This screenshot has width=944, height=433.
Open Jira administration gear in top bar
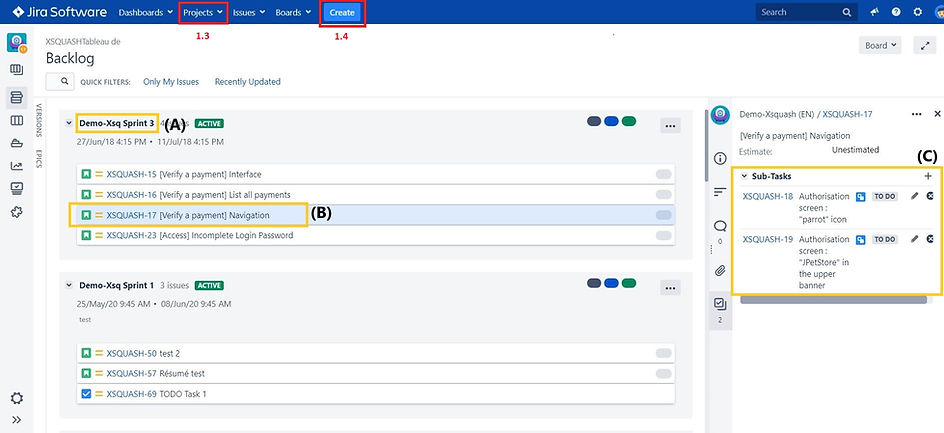click(x=917, y=12)
